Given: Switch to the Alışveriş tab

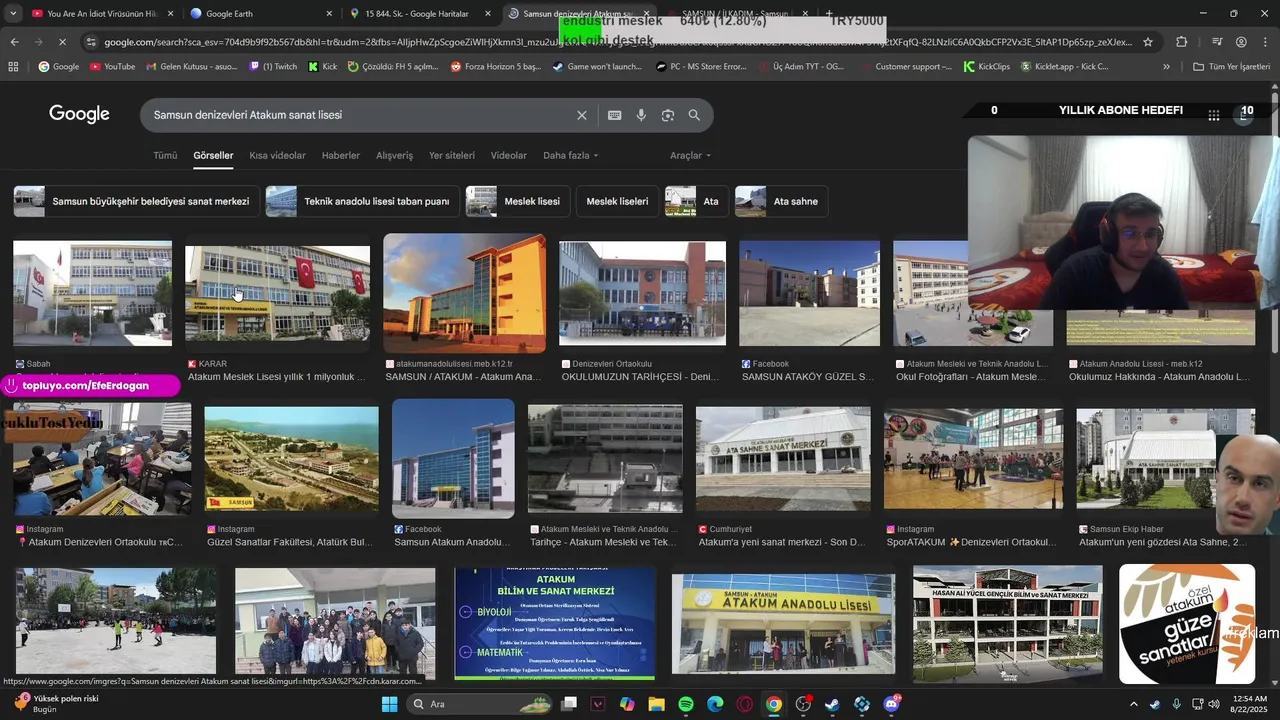Looking at the screenshot, I should click(x=394, y=156).
